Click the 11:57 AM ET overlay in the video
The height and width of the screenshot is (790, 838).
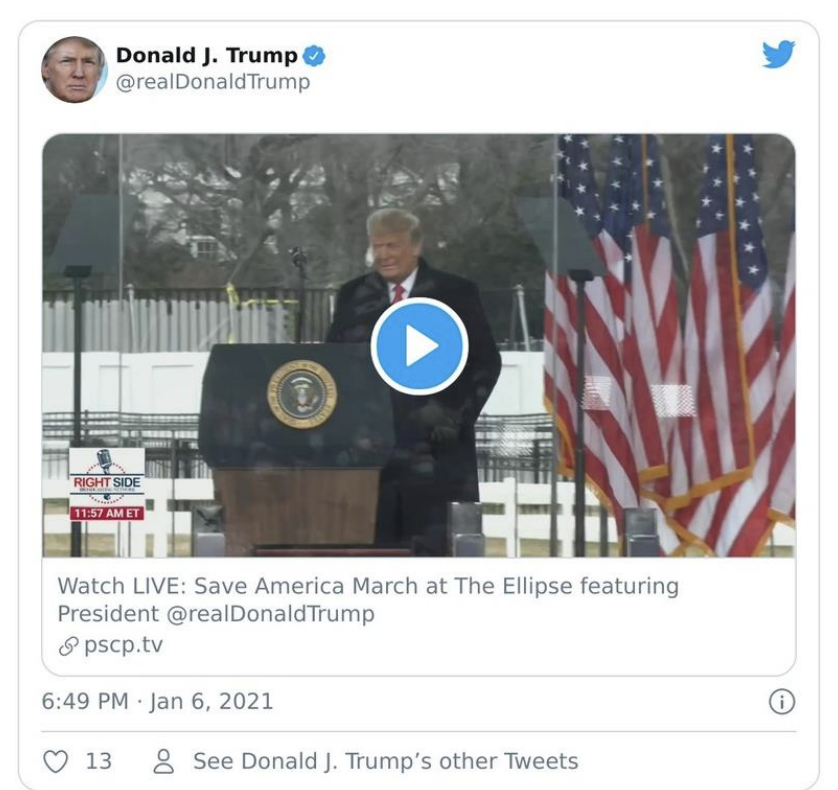coord(107,513)
